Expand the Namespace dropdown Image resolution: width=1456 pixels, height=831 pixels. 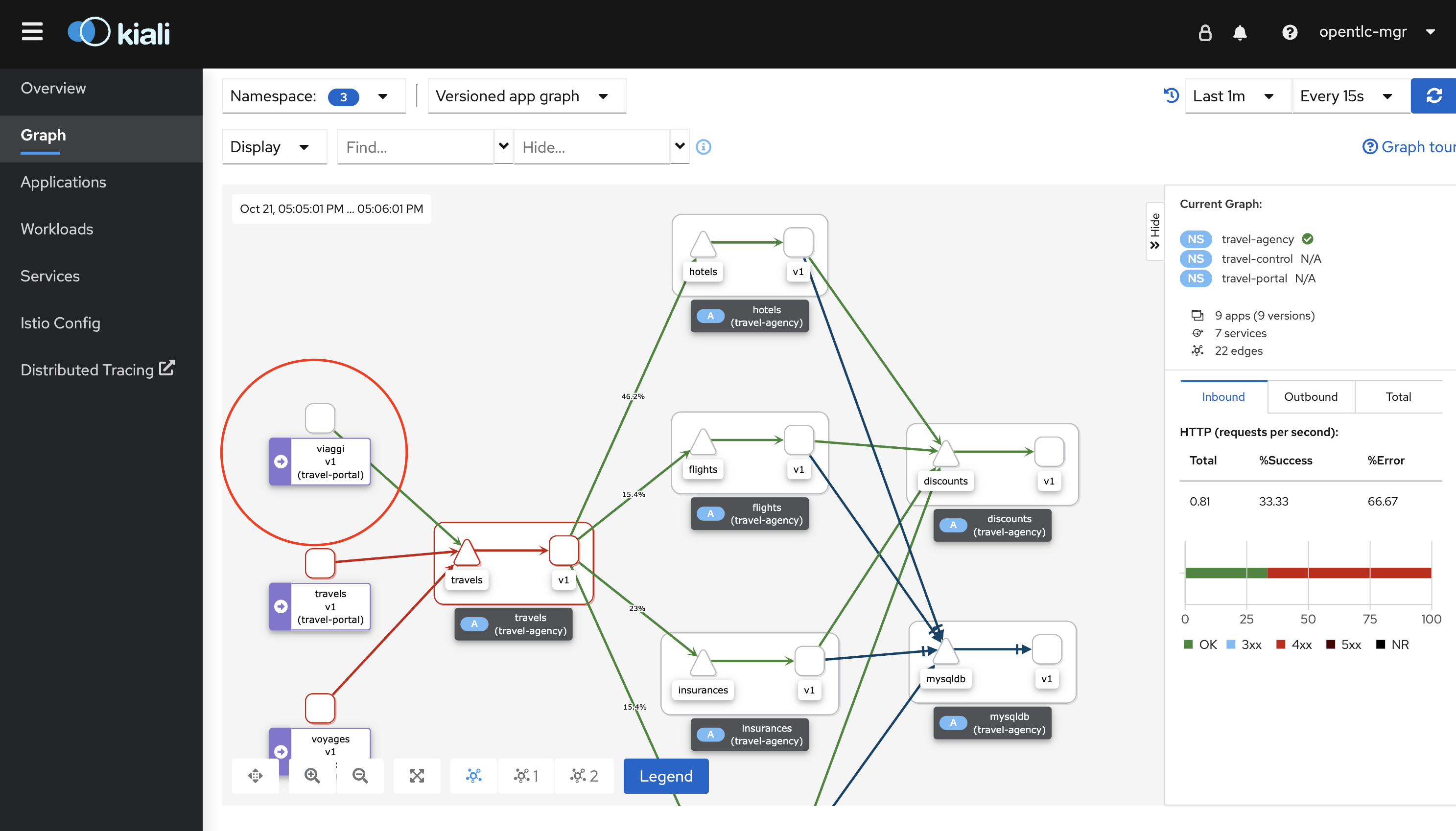(x=313, y=96)
